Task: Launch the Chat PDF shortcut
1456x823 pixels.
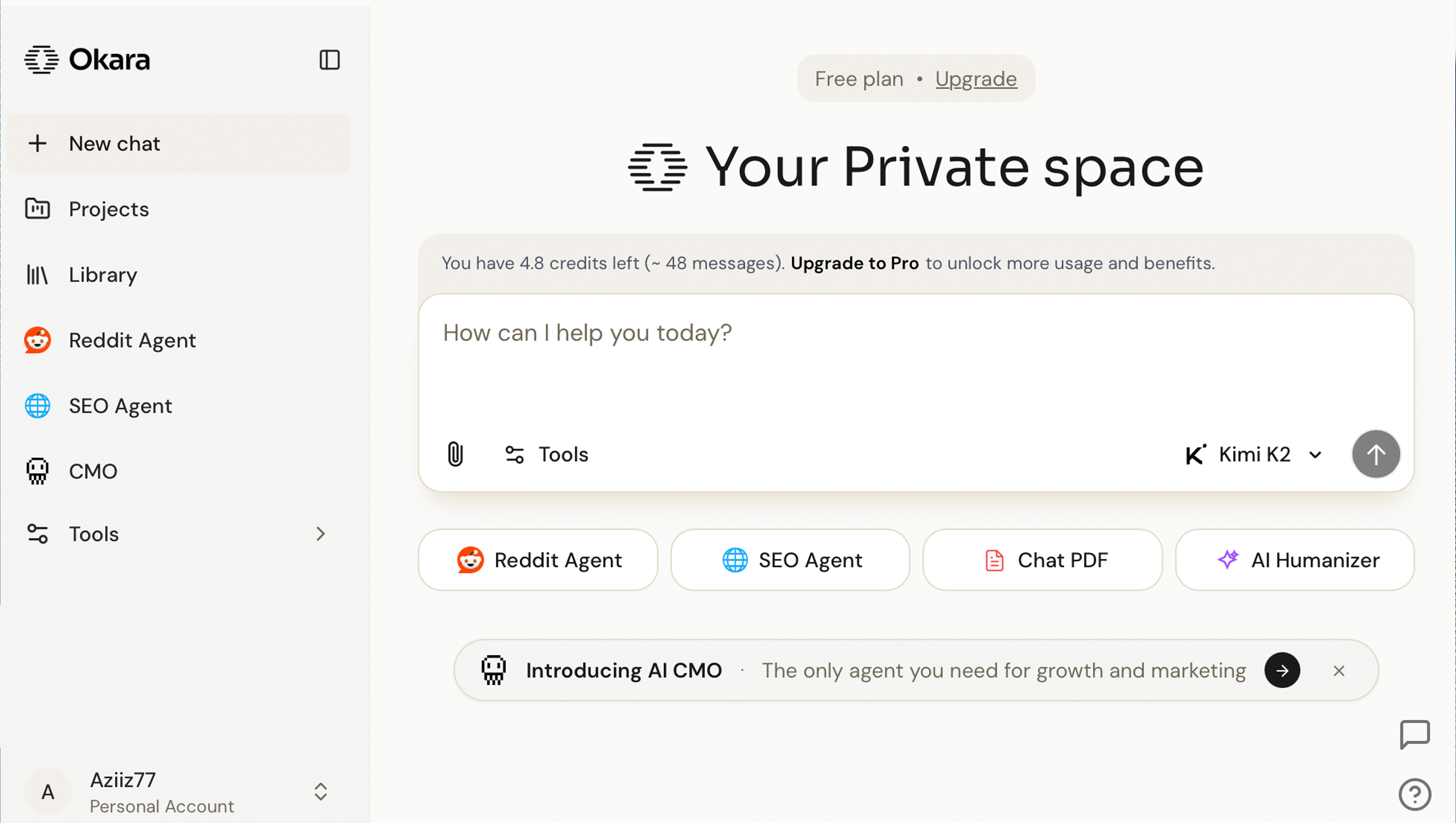Action: tap(1043, 560)
